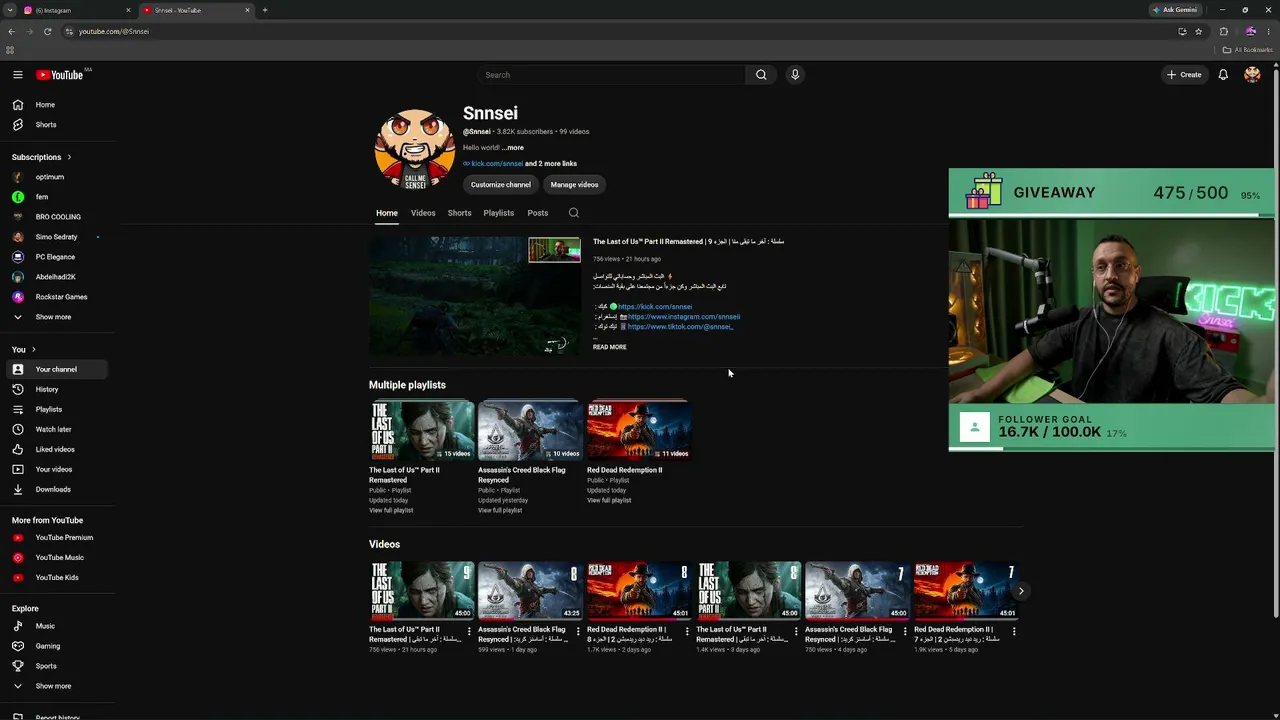Open browser tab search dropdown
The height and width of the screenshot is (720, 1280).
pyautogui.click(x=10, y=10)
